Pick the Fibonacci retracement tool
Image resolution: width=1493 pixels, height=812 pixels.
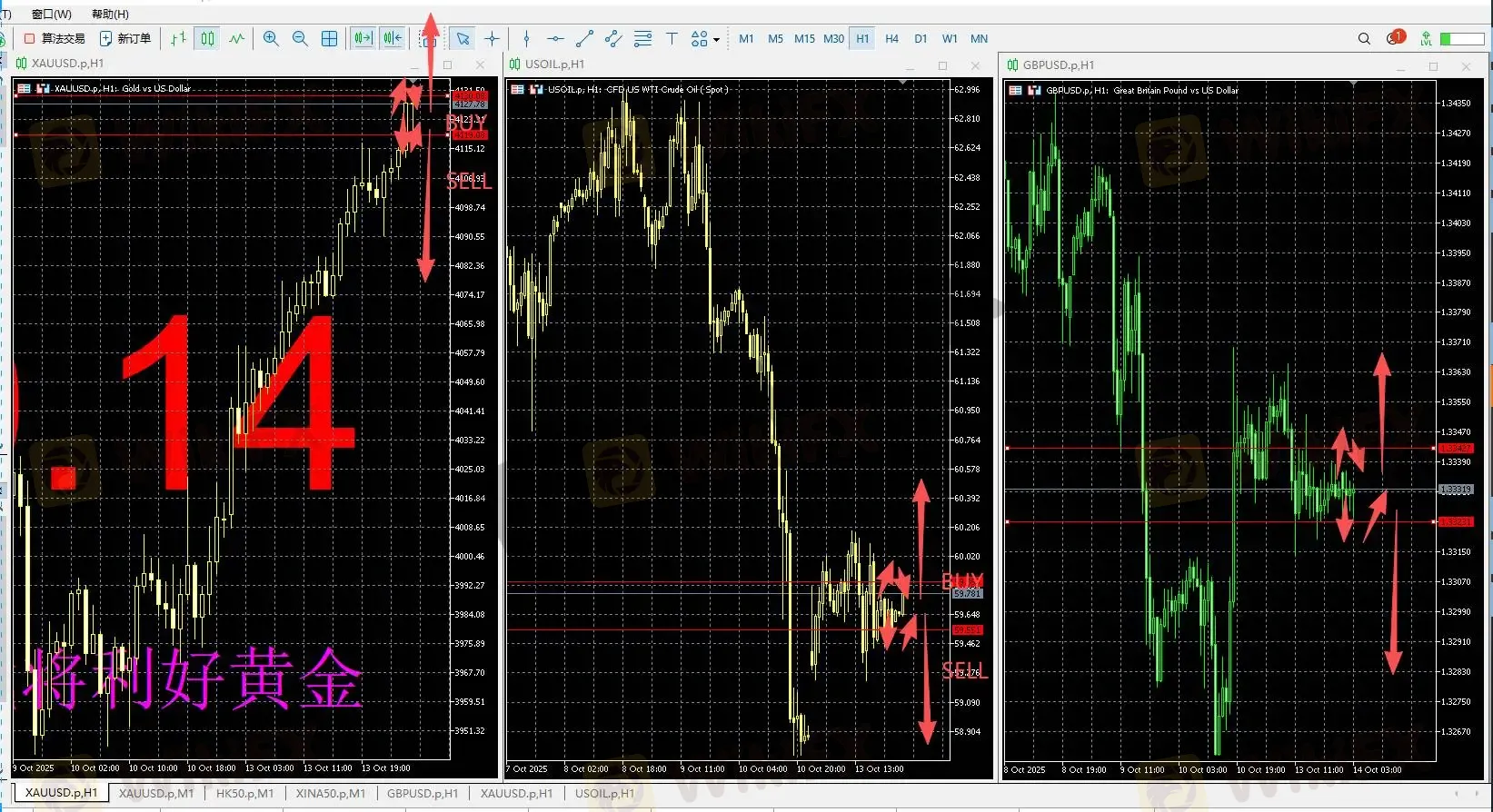point(642,38)
